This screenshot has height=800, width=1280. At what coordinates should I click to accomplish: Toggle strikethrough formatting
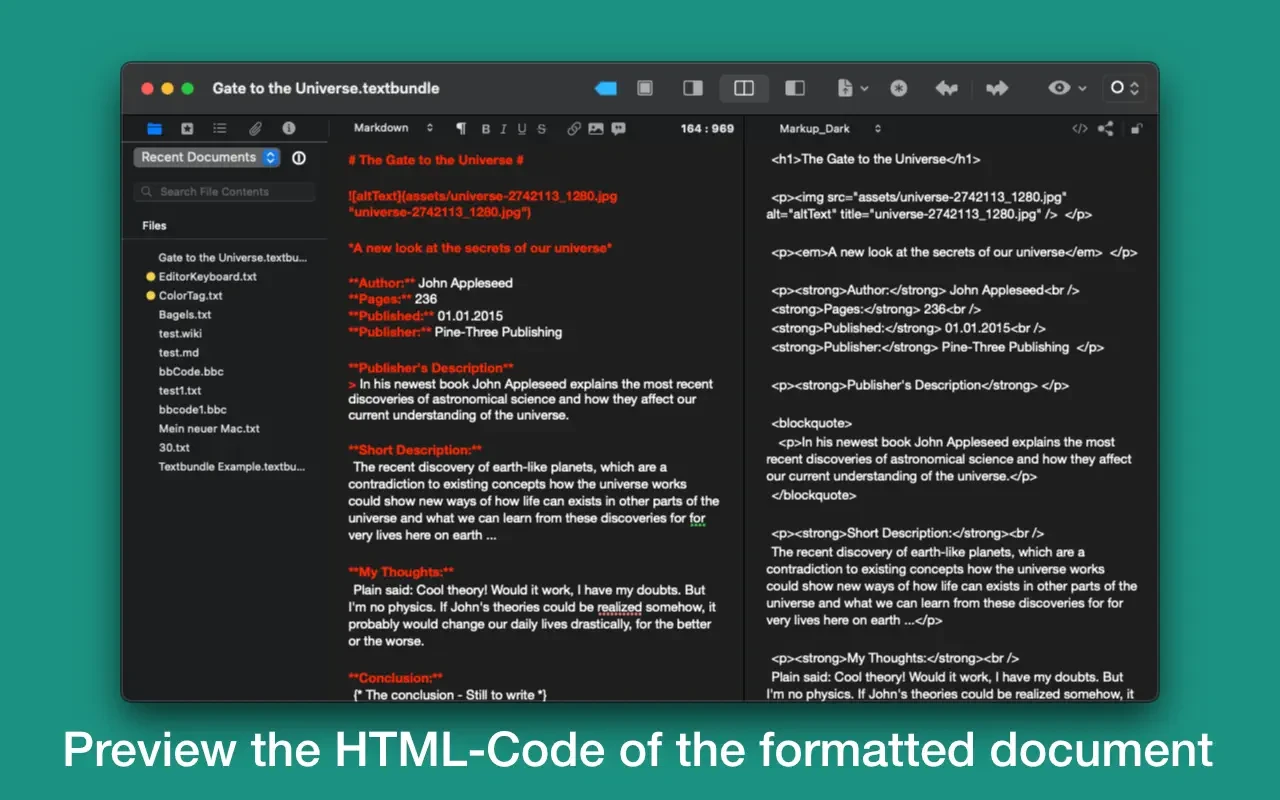(x=542, y=129)
